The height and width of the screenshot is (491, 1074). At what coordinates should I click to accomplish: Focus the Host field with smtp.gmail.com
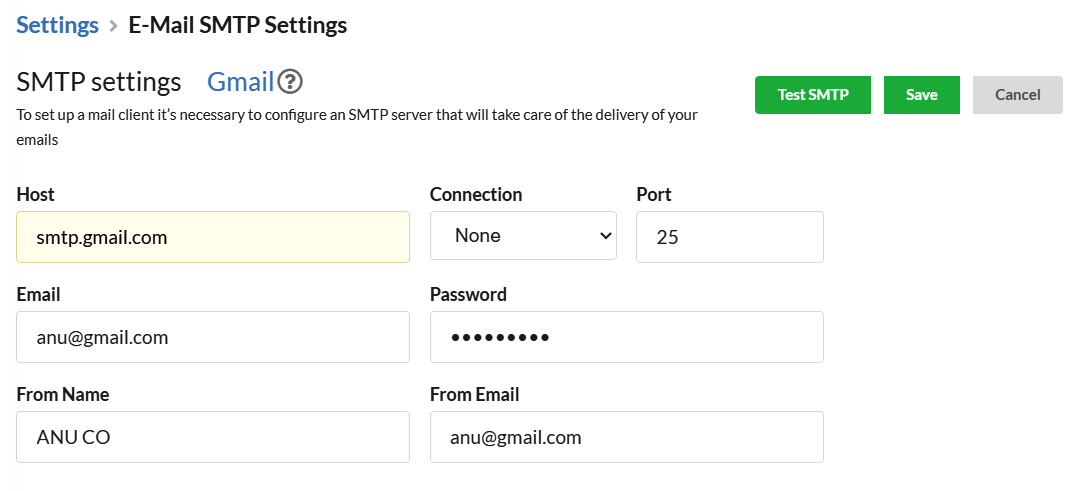pos(213,237)
